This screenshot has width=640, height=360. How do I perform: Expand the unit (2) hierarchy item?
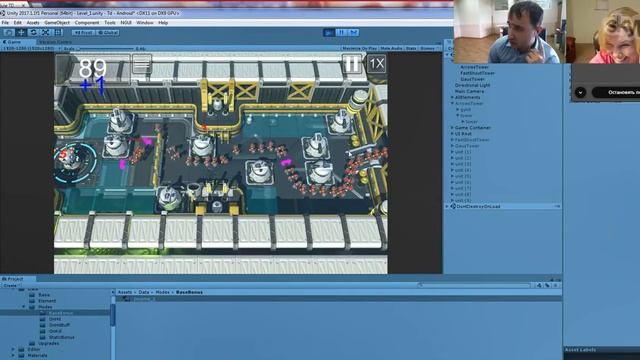pos(452,158)
